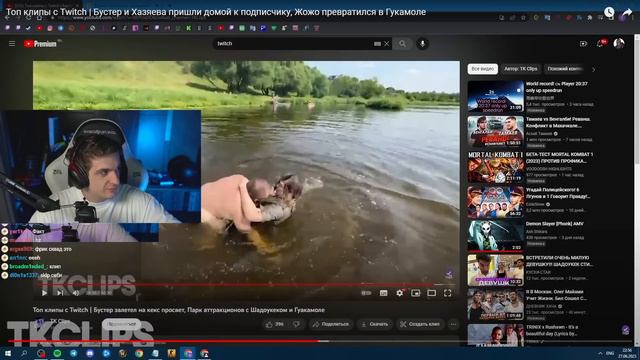Image resolution: width=640 pixels, height=360 pixels.
Task: Seek on the inner player's red progress bar
Action: [246, 284]
